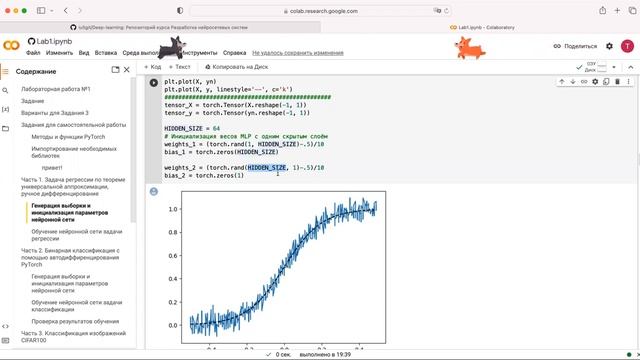
Task: Click Safari forward arrow
Action: click(80, 11)
